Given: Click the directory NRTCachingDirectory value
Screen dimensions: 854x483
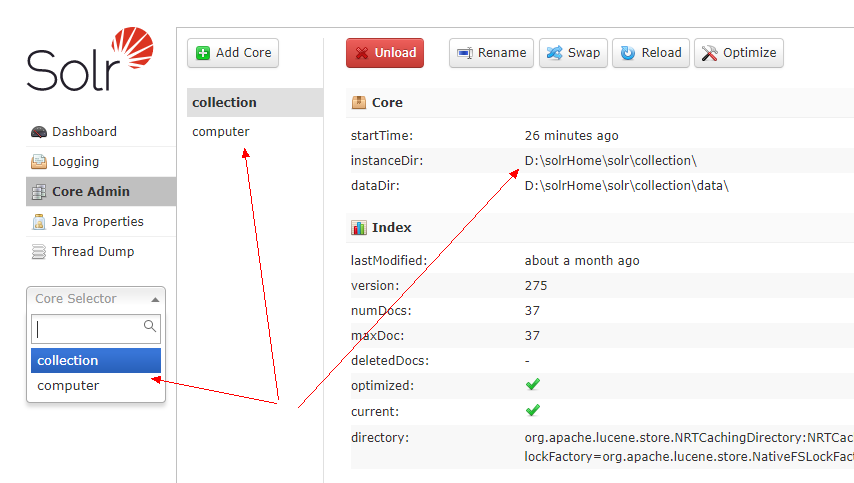Looking at the screenshot, I should point(689,438).
